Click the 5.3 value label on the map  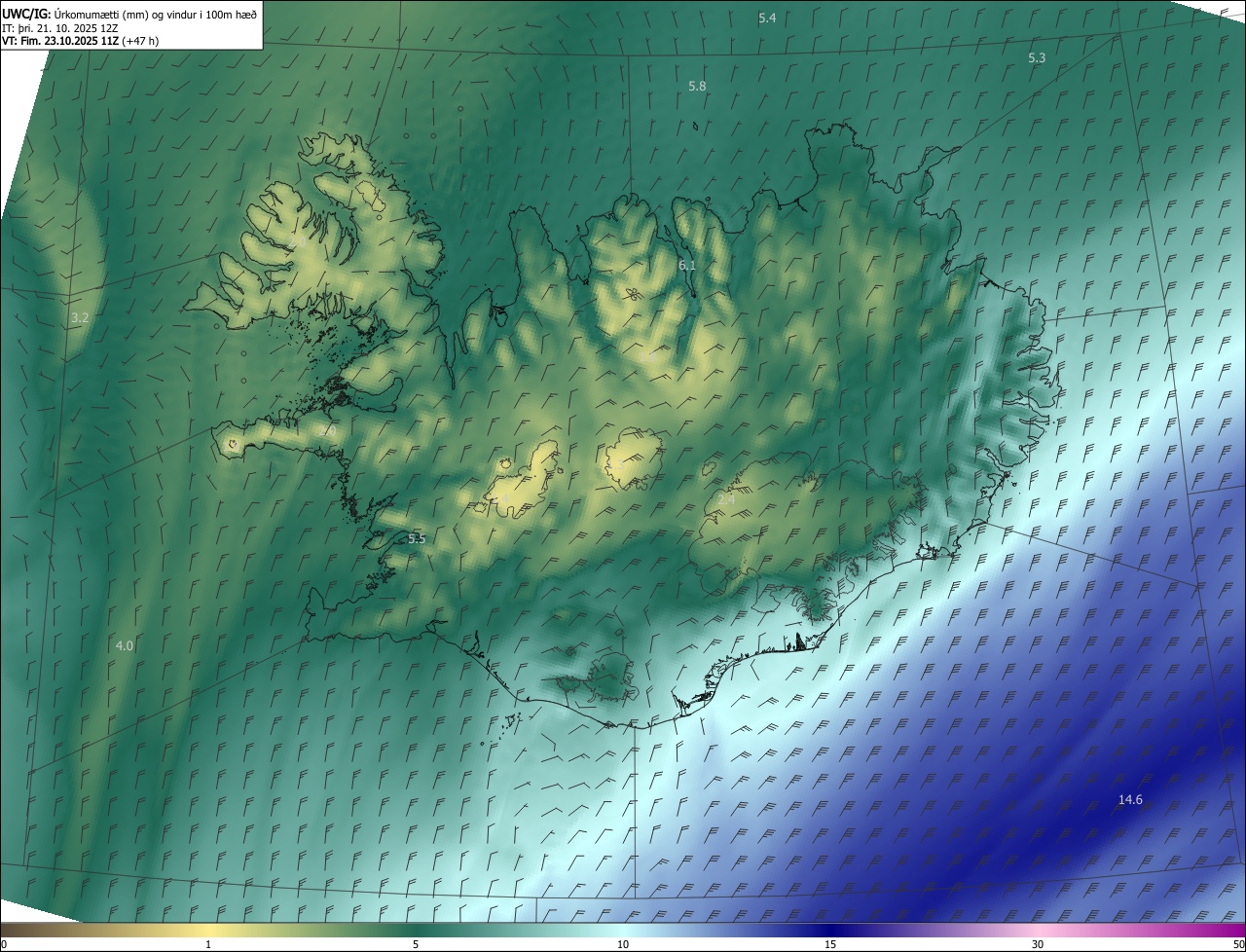(1037, 58)
